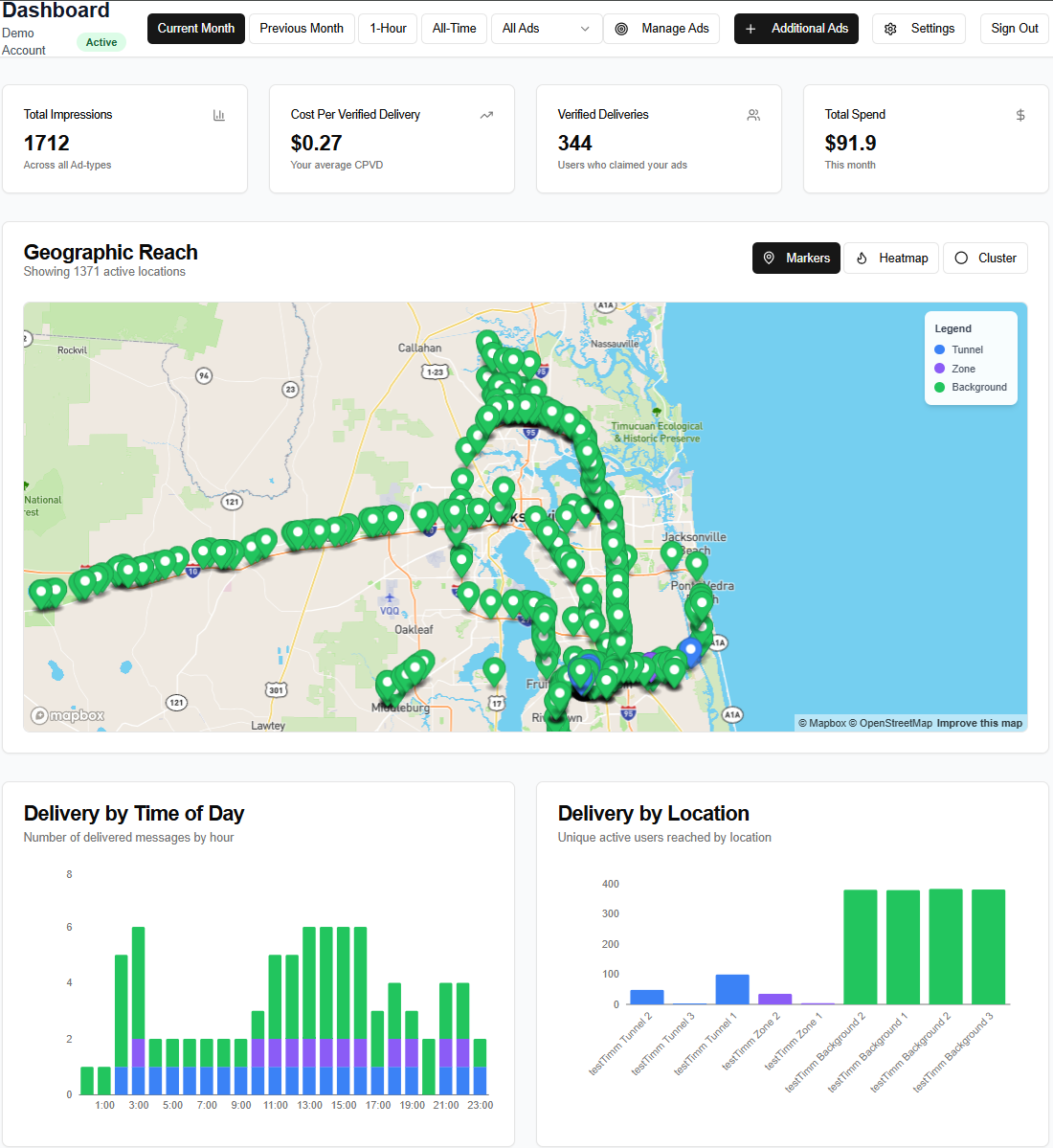Open the Improve this map link

979,723
